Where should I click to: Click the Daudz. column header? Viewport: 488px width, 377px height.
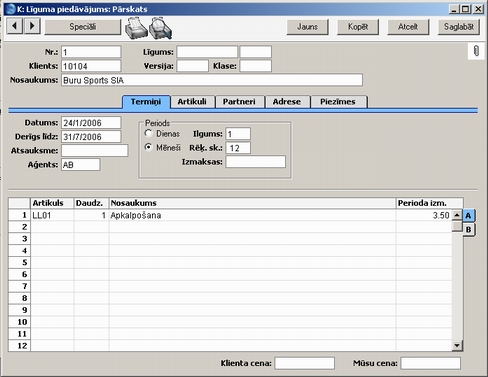tap(91, 203)
